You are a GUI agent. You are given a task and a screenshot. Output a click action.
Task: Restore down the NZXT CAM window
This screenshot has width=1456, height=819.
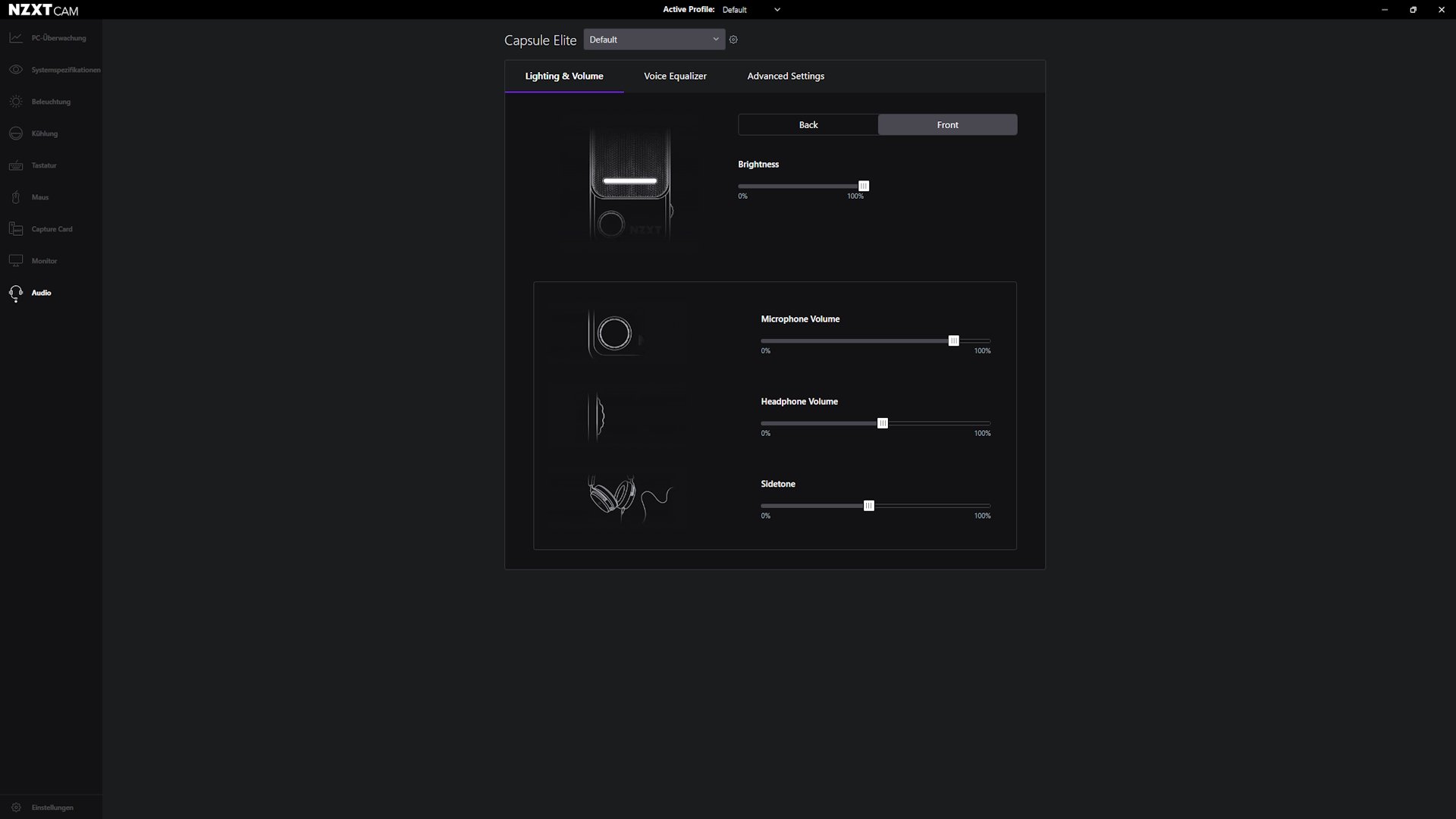coord(1413,10)
